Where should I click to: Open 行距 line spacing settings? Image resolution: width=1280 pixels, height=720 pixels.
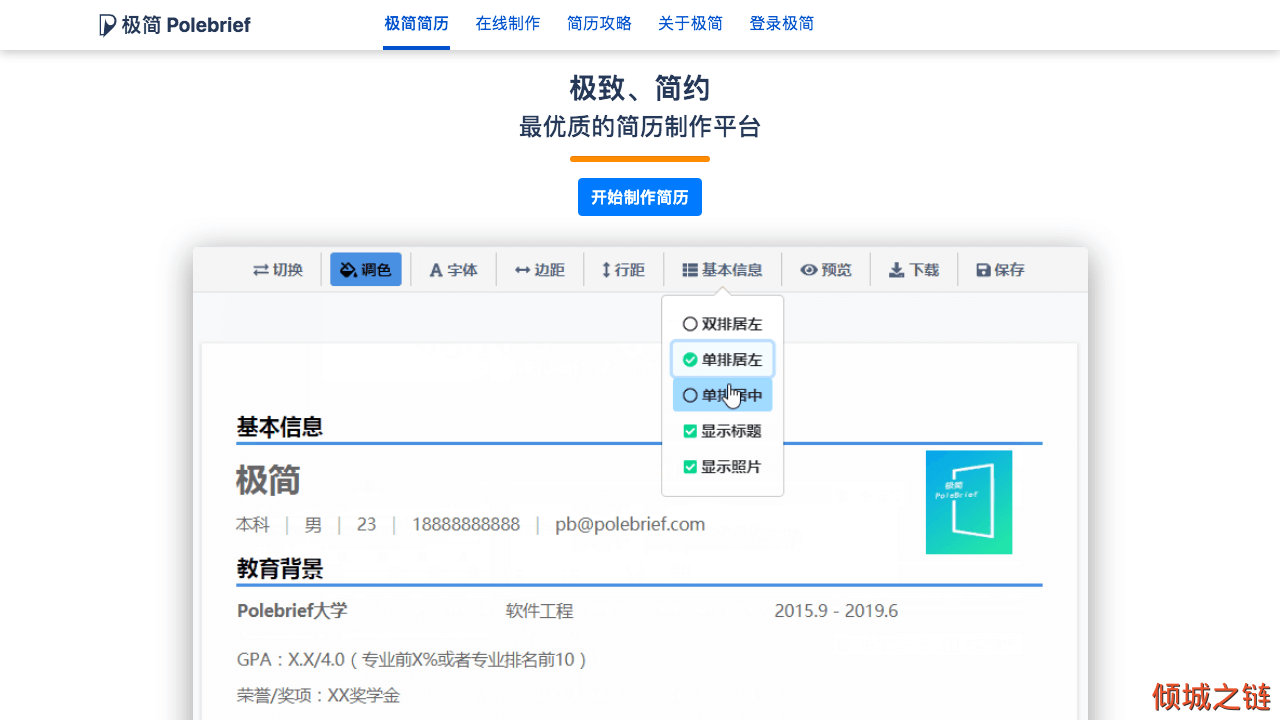pos(622,270)
